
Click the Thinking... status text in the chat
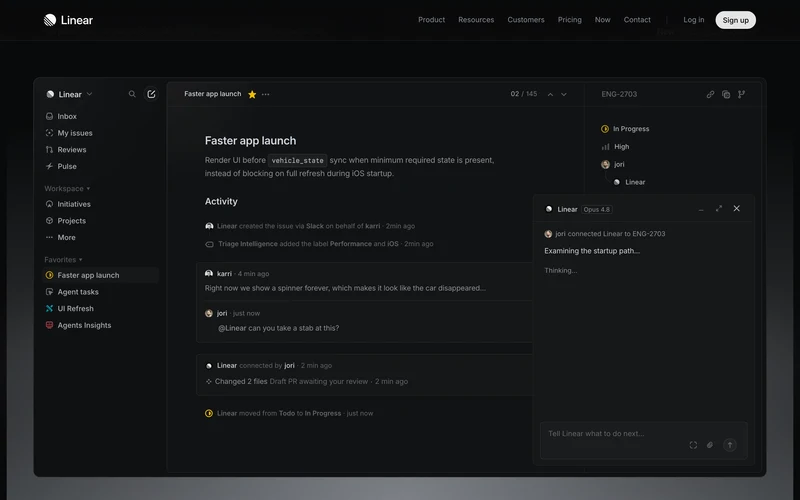coord(561,270)
